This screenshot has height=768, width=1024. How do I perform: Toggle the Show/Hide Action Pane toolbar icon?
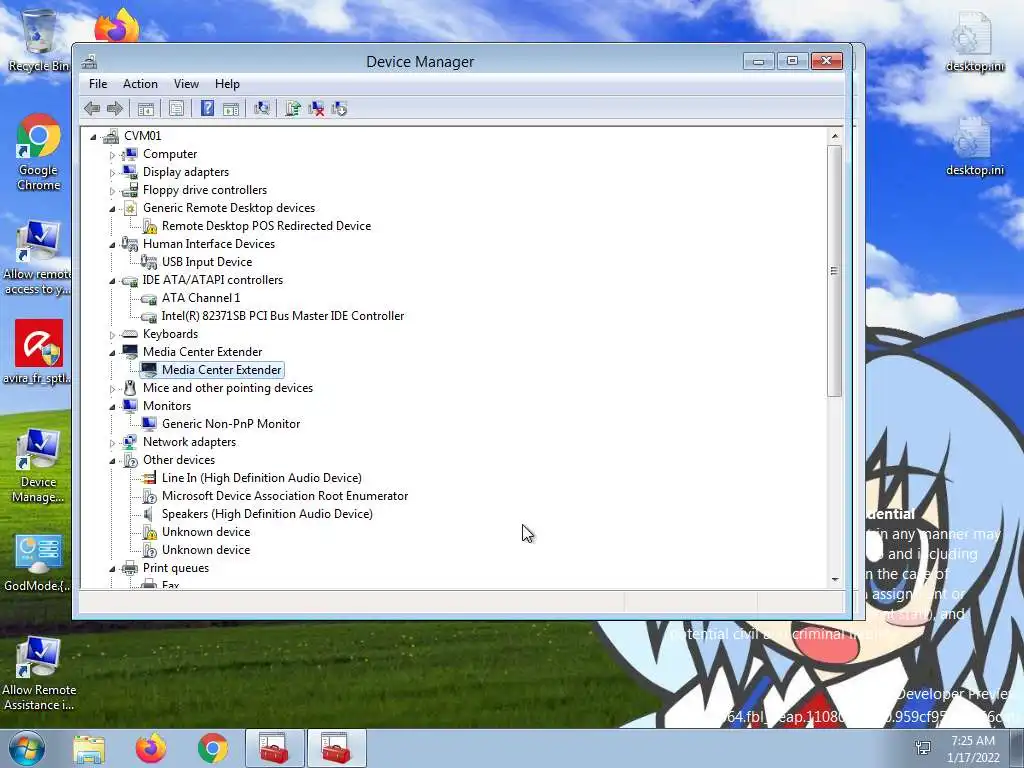point(231,108)
